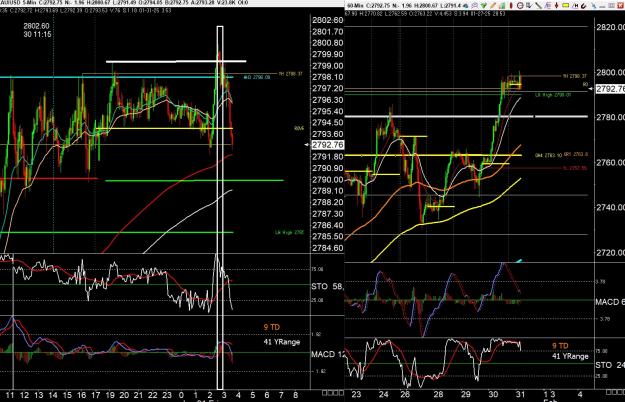
Task: Select the pencil drawing tool in 60-Min toolbar
Action: (x=493, y=6)
